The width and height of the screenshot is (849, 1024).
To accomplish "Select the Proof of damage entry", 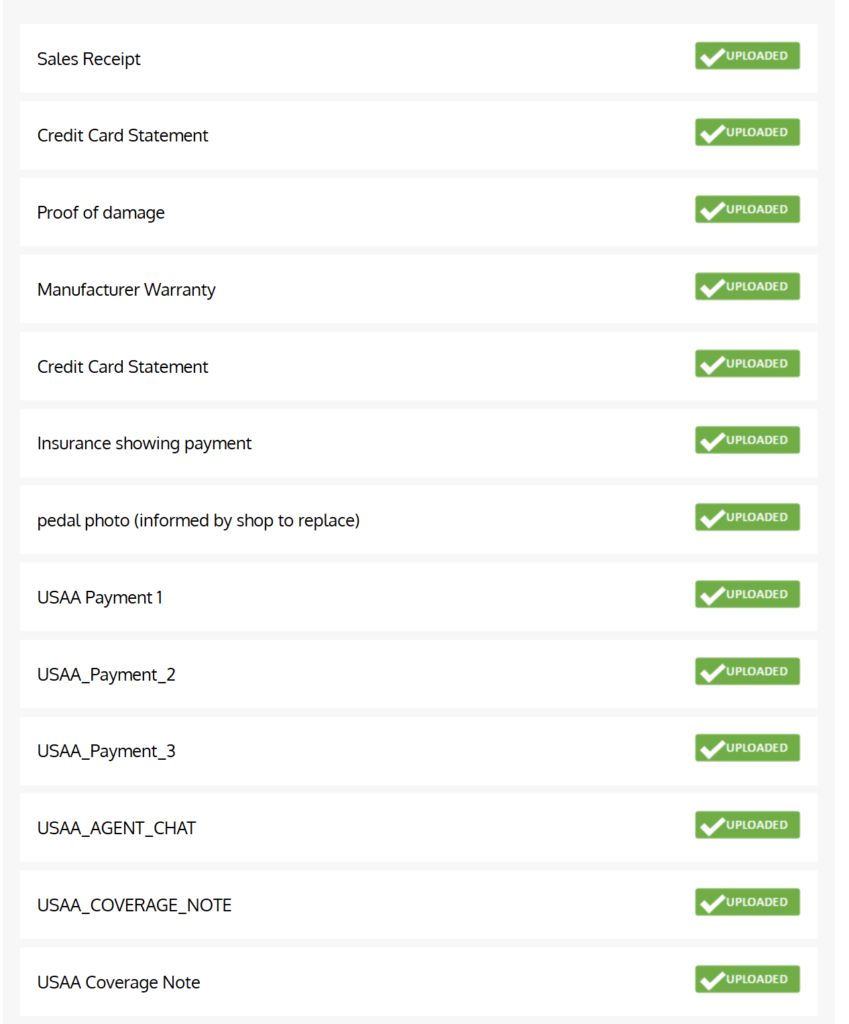I will coord(101,213).
